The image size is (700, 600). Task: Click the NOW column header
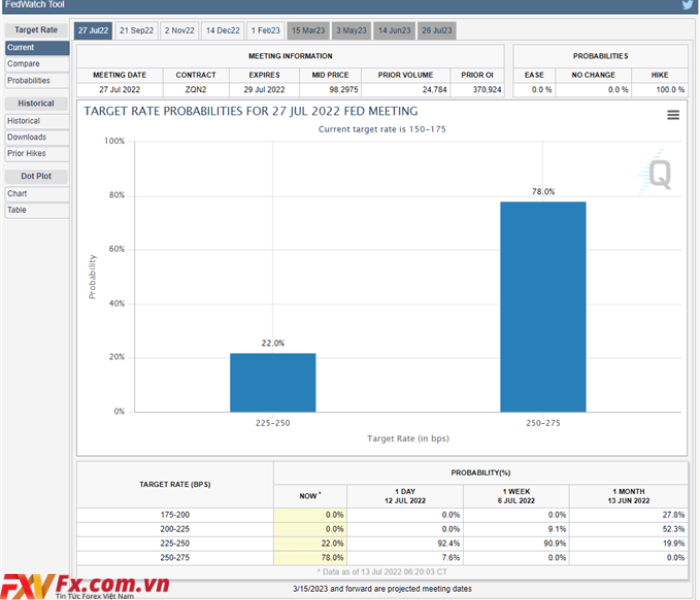310,496
